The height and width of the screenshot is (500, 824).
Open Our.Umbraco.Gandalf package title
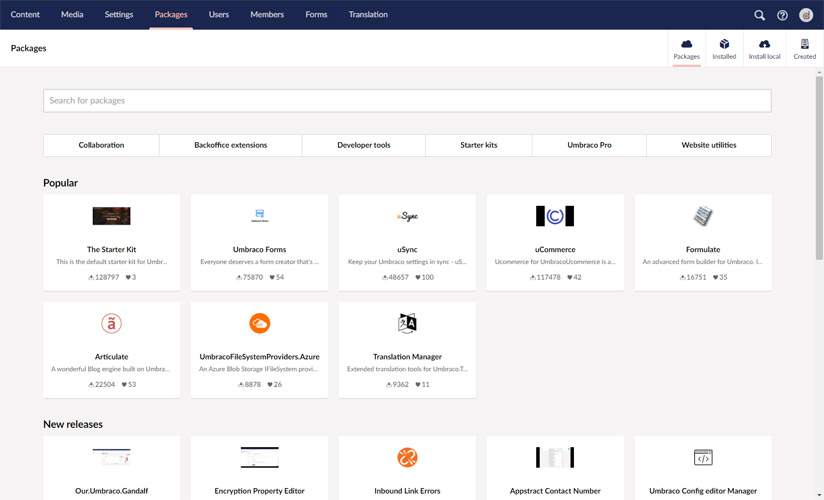point(111,491)
